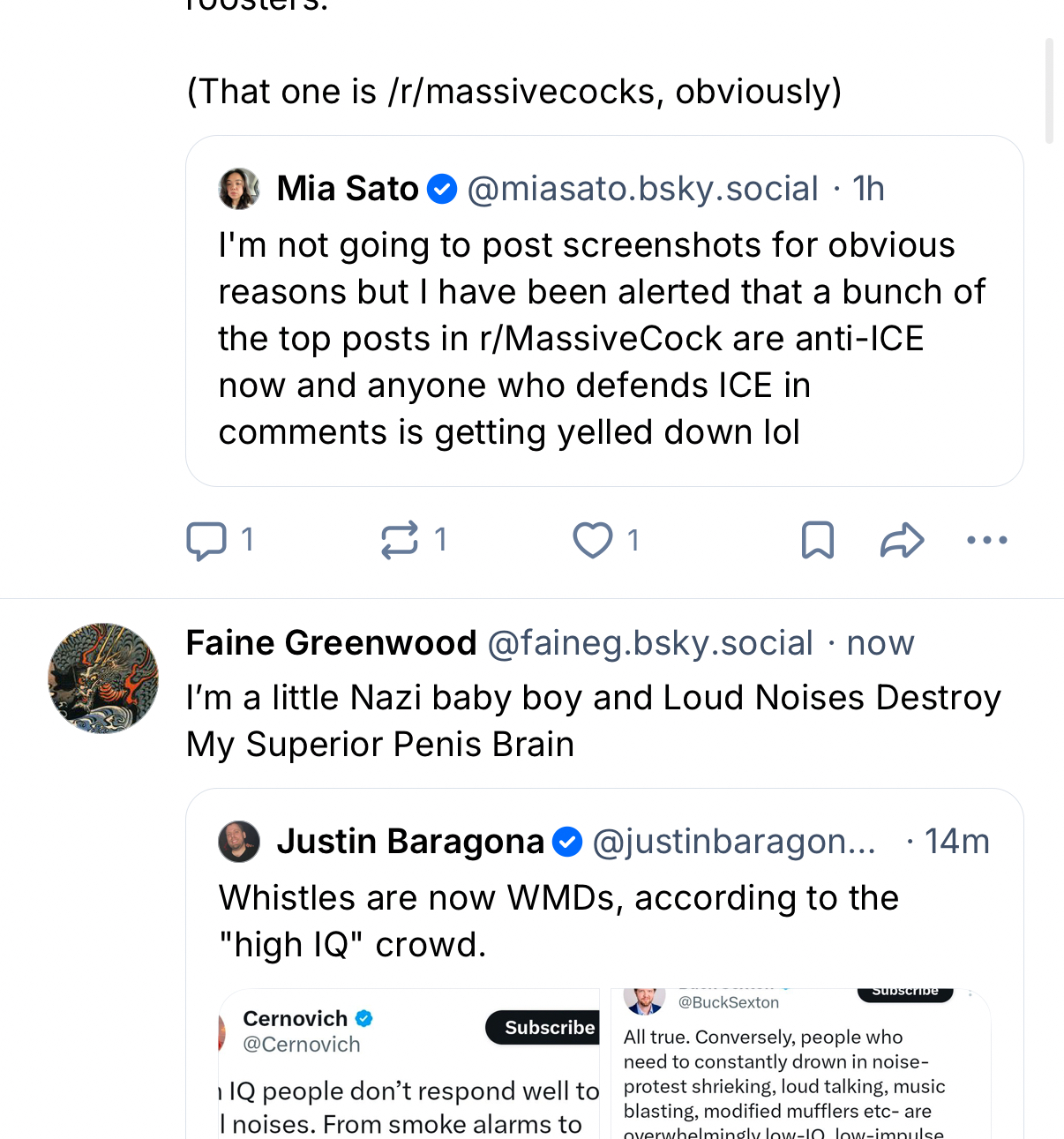The image size is (1064, 1139).
Task: Bookmark the post quoting Mia Sato
Action: coord(818,540)
